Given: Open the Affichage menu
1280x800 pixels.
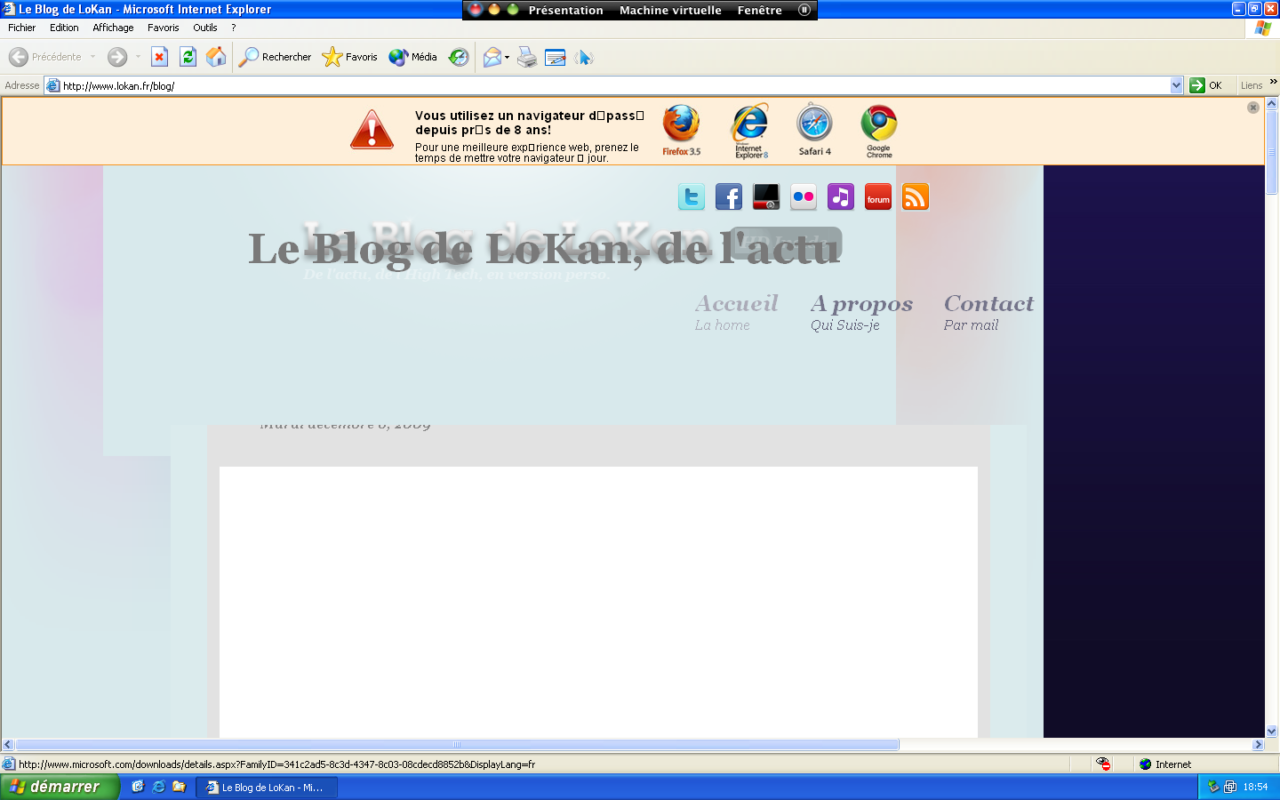Looking at the screenshot, I should (113, 28).
